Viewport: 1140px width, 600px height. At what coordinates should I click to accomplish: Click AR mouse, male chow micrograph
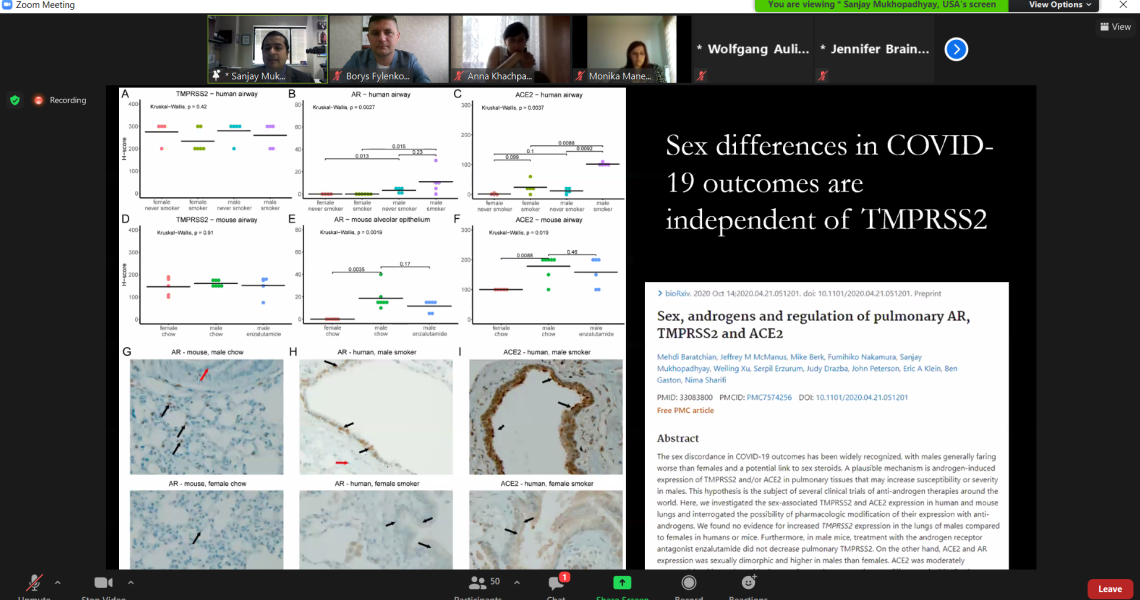coord(206,417)
